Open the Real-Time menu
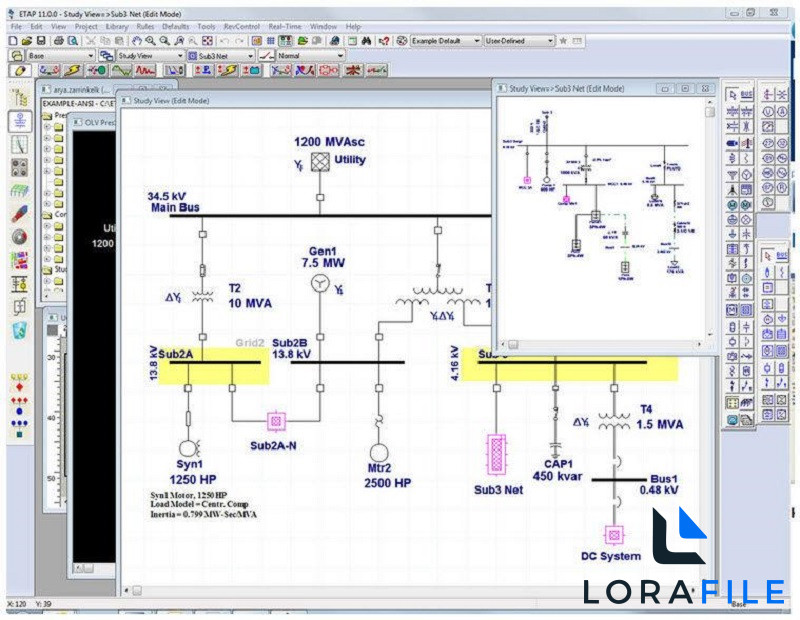 (285, 26)
